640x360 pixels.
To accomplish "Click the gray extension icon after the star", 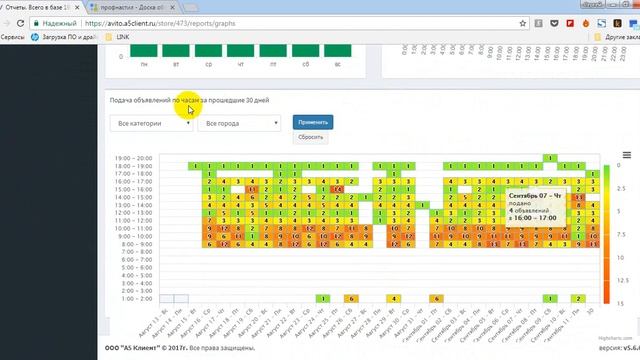I will pyautogui.click(x=538, y=23).
